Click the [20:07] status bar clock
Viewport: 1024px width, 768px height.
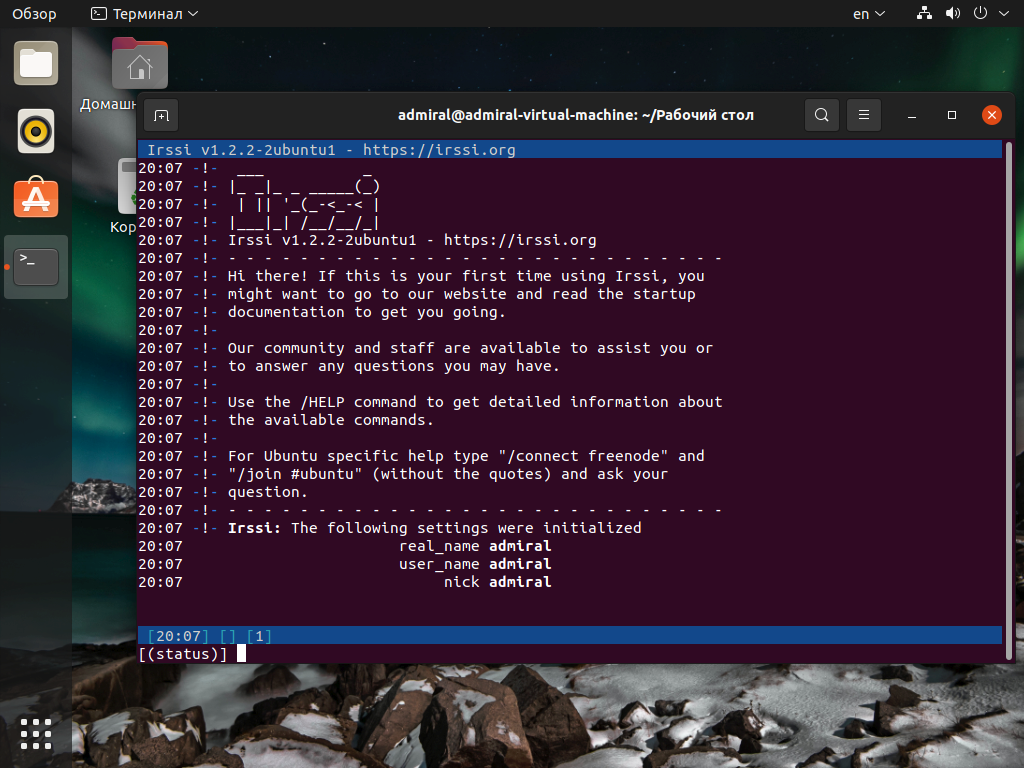[x=178, y=636]
